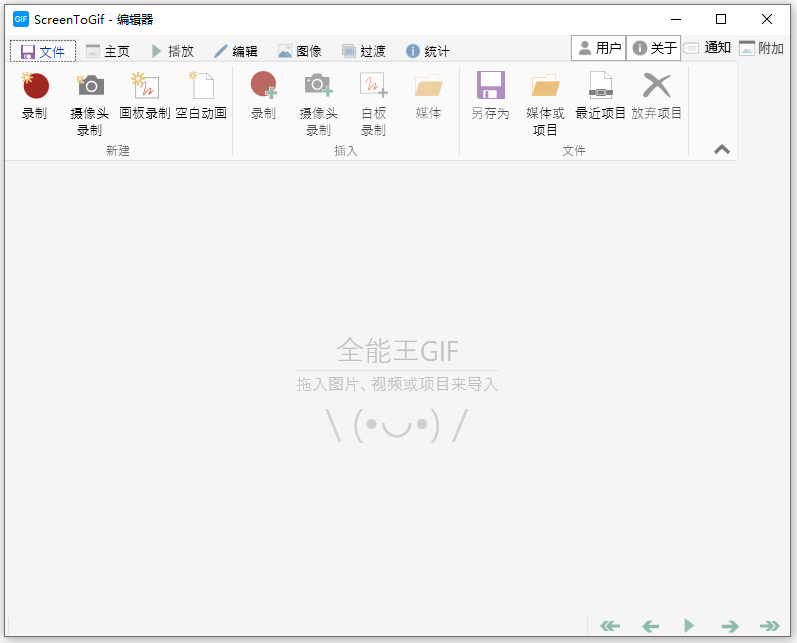Open recent projects (最近项目)
Image resolution: width=797 pixels, height=643 pixels.
[x=600, y=96]
